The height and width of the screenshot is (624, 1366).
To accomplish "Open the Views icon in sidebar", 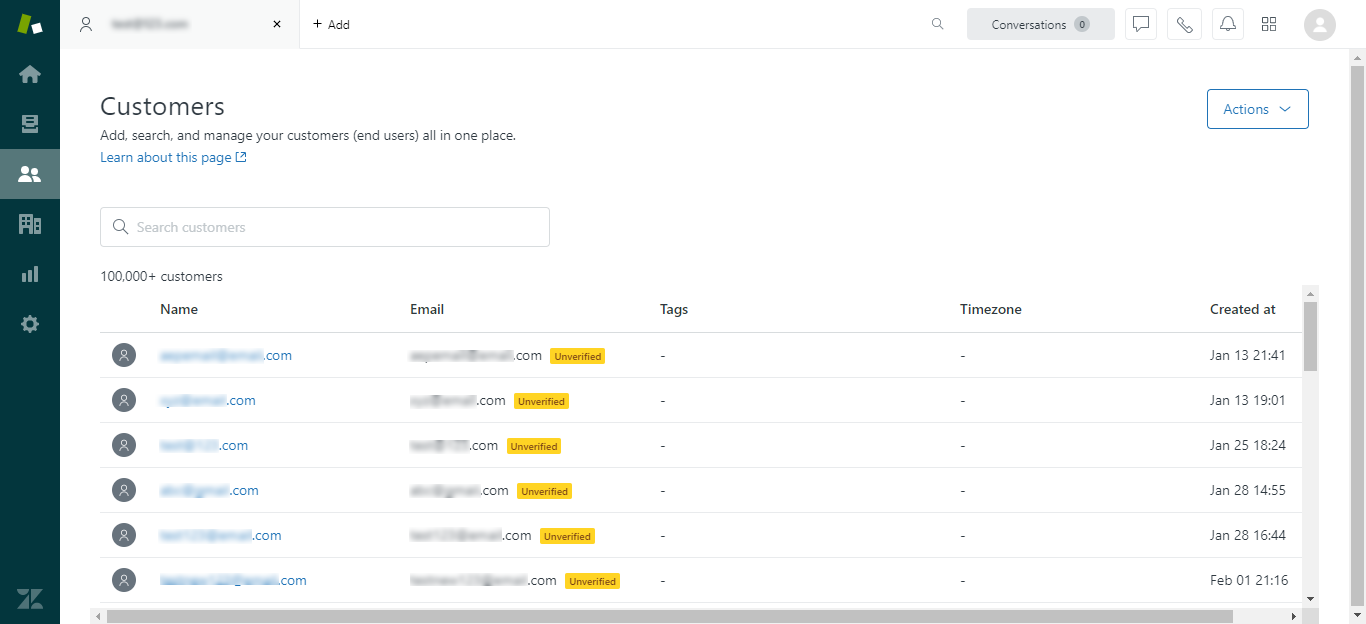I will (x=30, y=124).
